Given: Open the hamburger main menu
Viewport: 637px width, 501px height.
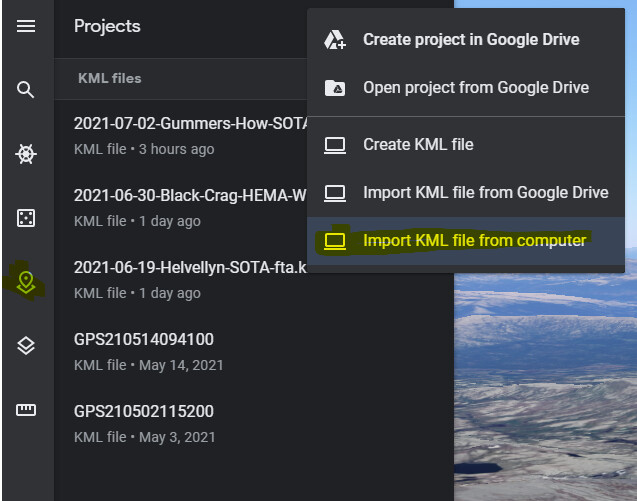Looking at the screenshot, I should (x=26, y=26).
